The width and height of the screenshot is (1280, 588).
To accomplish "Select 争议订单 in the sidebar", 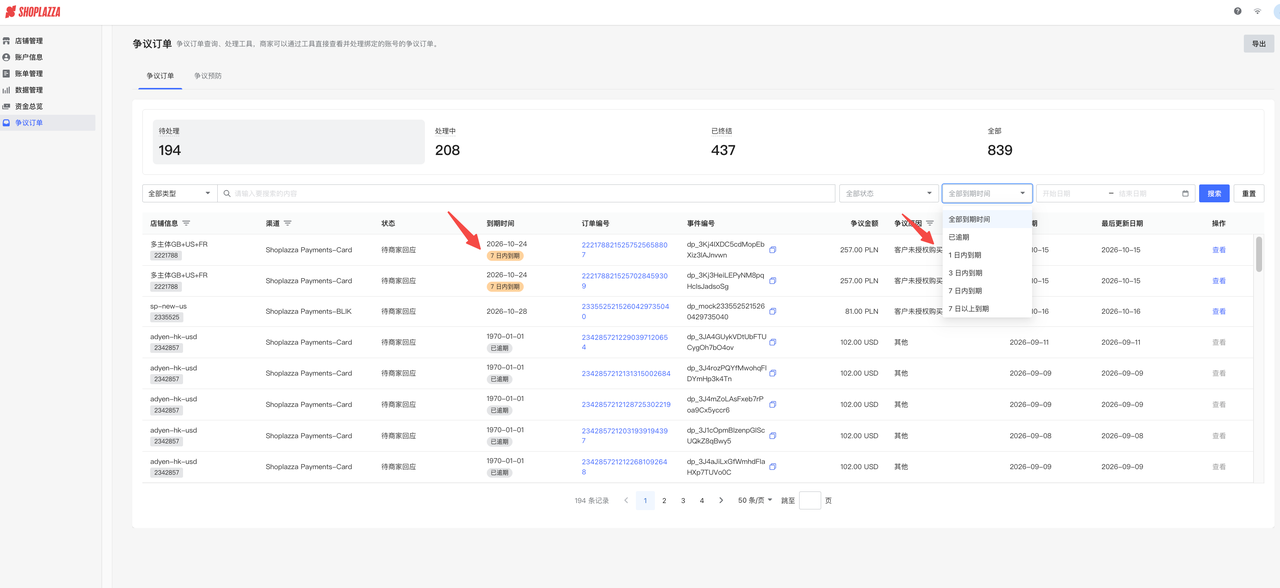I will tap(48, 122).
